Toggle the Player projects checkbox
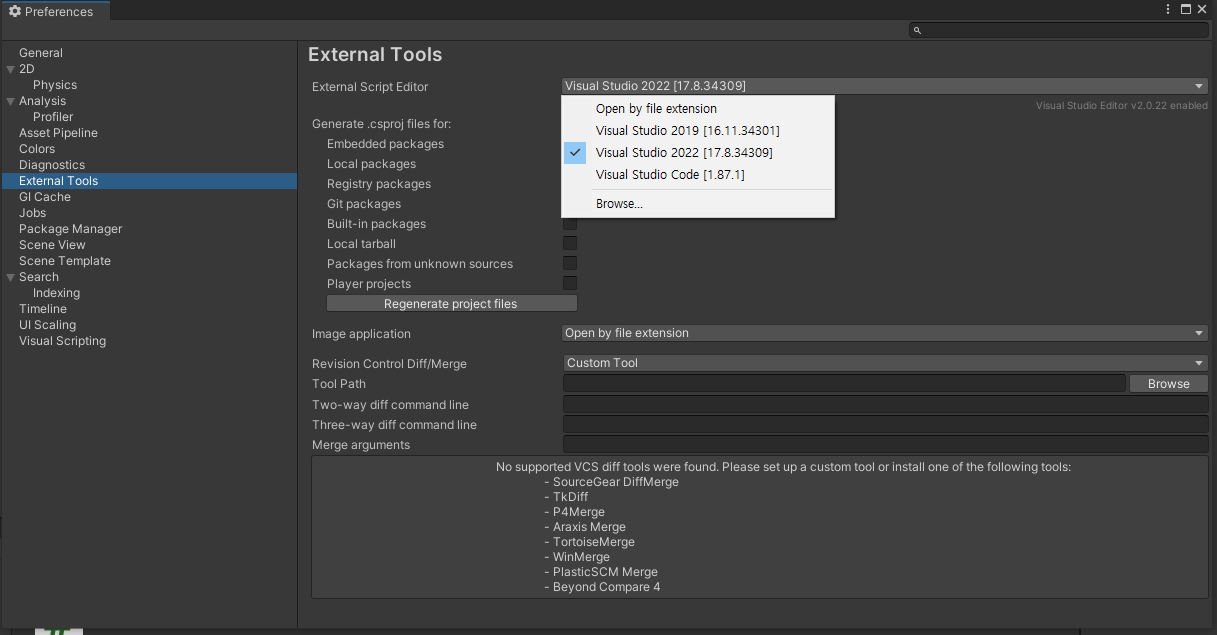The height and width of the screenshot is (635, 1217). [569, 283]
